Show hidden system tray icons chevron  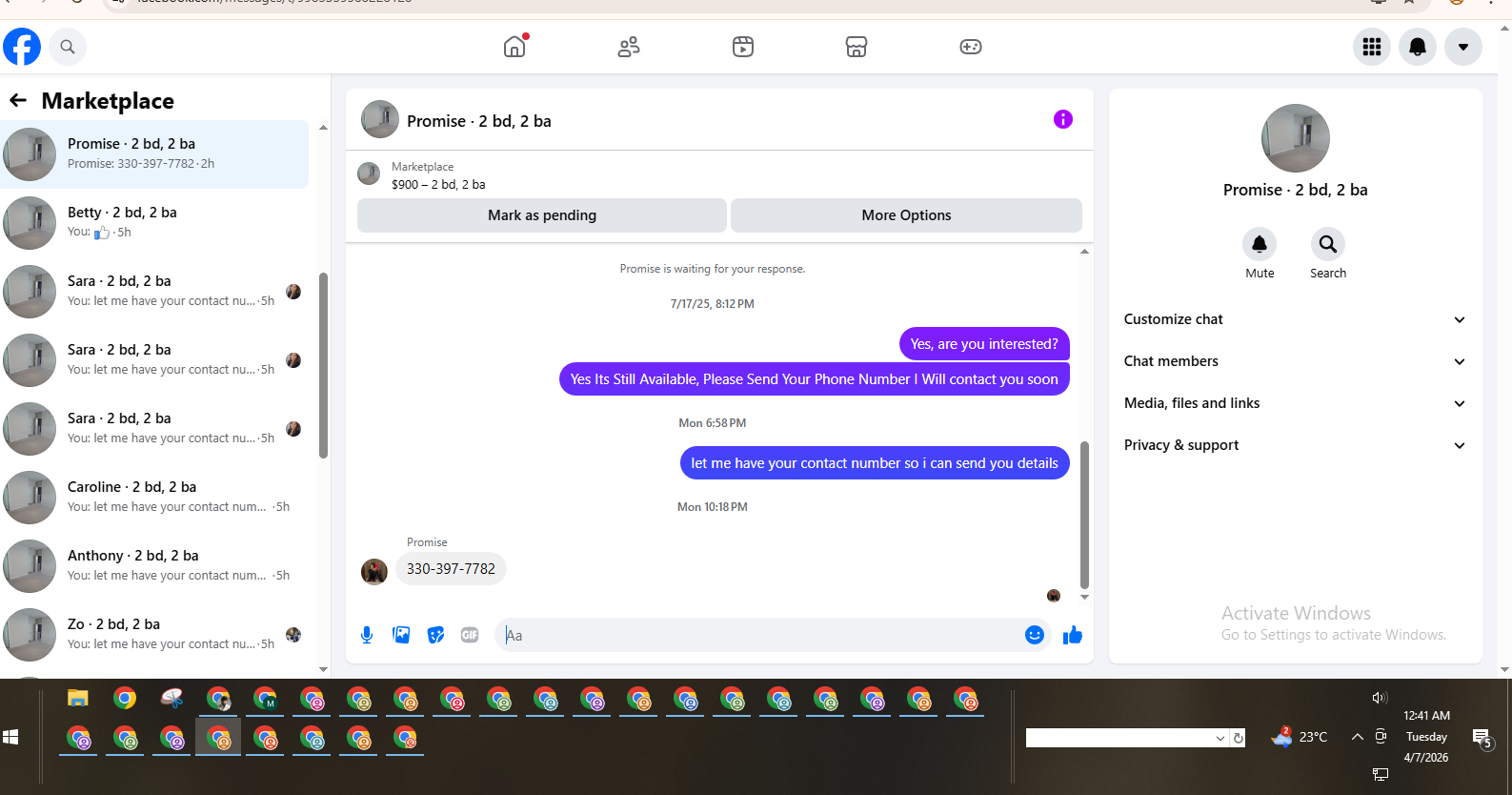pyautogui.click(x=1358, y=737)
